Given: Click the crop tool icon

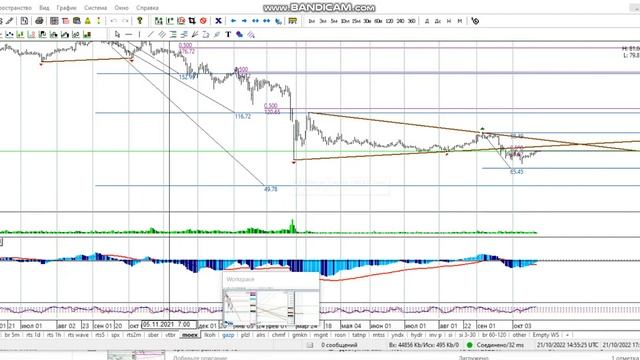Looking at the screenshot, I should coord(192,21).
